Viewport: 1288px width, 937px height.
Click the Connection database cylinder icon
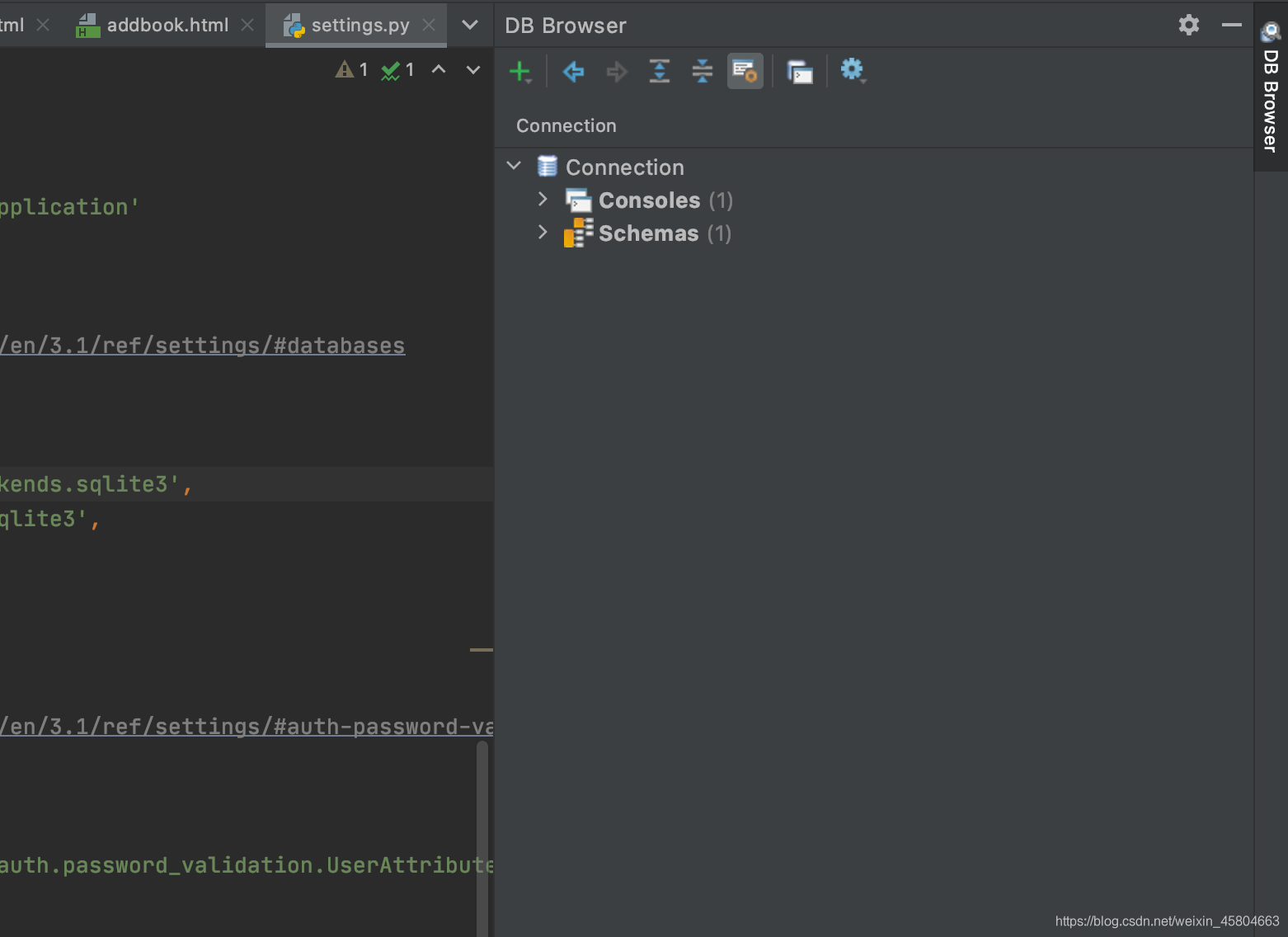(x=547, y=166)
